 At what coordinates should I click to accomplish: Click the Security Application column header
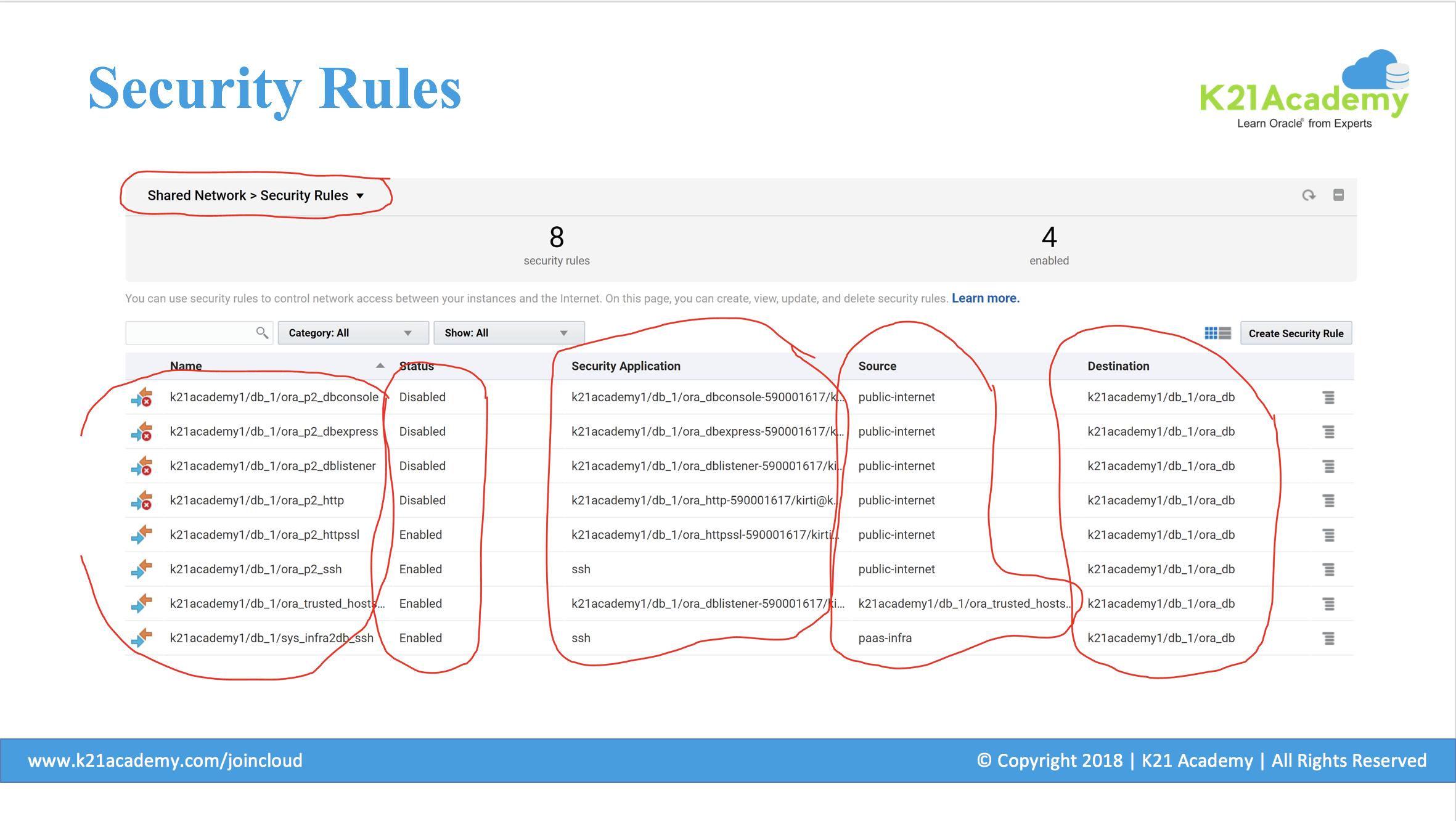(x=626, y=366)
